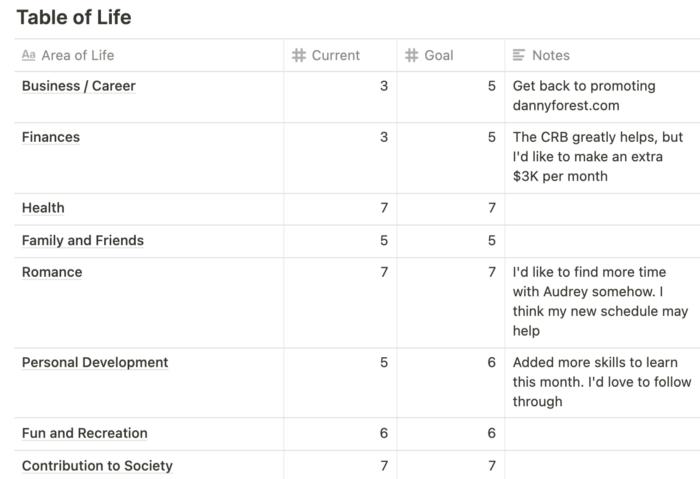Viewport: 700px width, 479px height.
Task: Open the Current column header menu
Action: pos(340,55)
